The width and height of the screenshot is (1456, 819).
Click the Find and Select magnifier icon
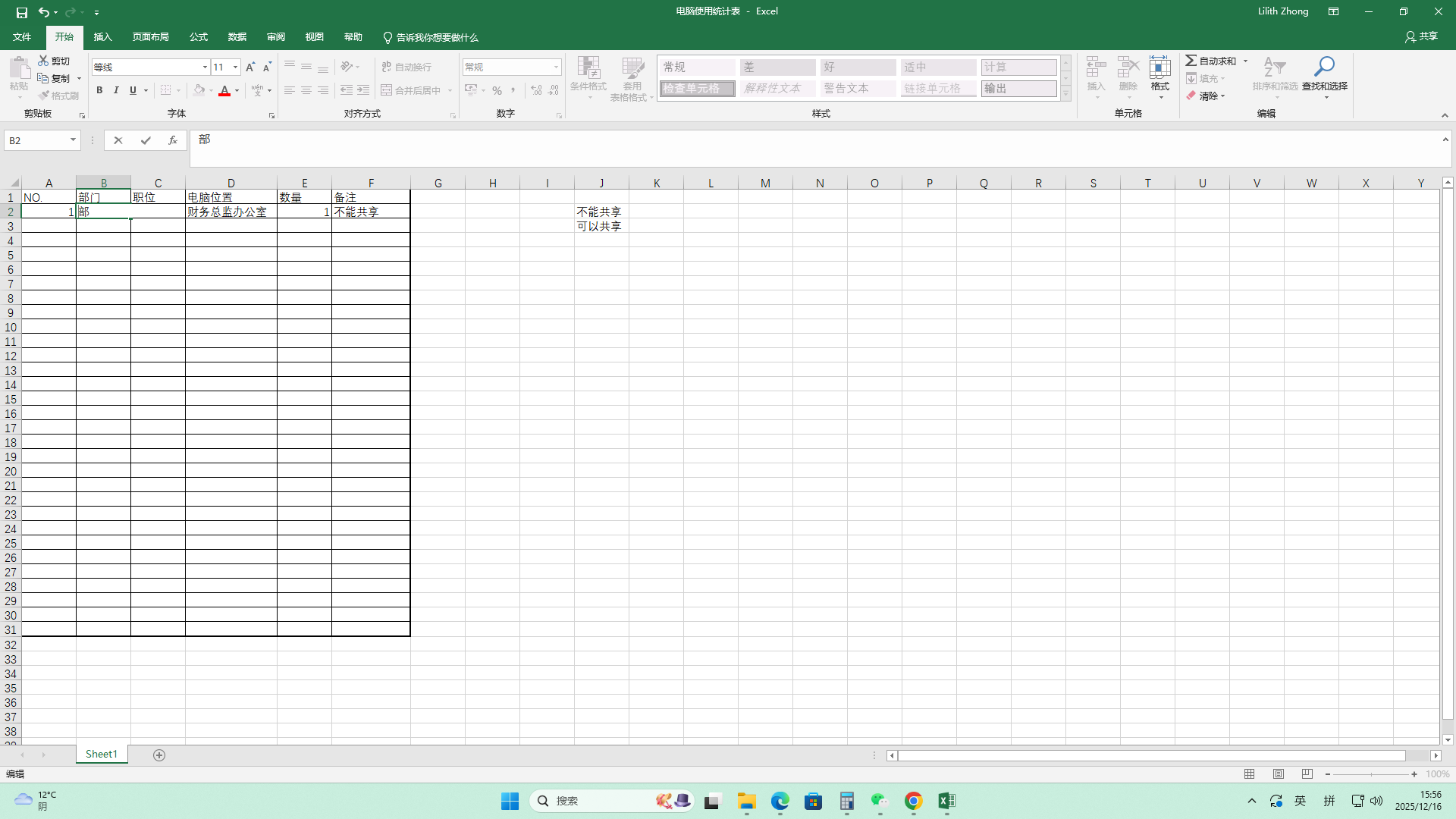[x=1324, y=67]
